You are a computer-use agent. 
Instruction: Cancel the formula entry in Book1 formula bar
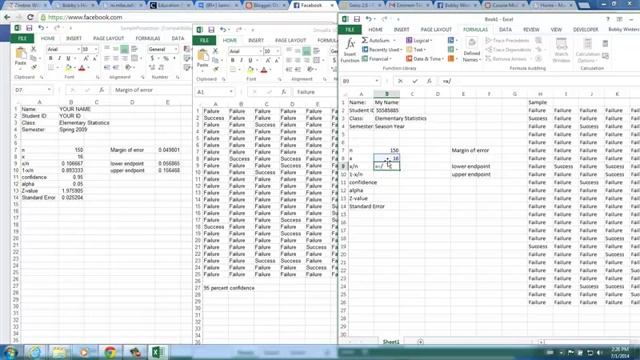tap(400, 81)
